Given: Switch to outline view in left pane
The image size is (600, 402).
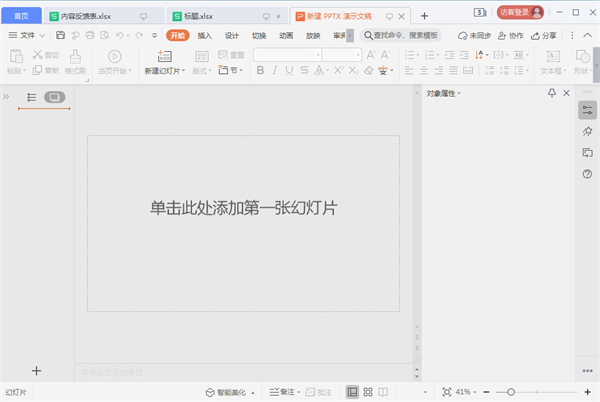Looking at the screenshot, I should (x=32, y=97).
